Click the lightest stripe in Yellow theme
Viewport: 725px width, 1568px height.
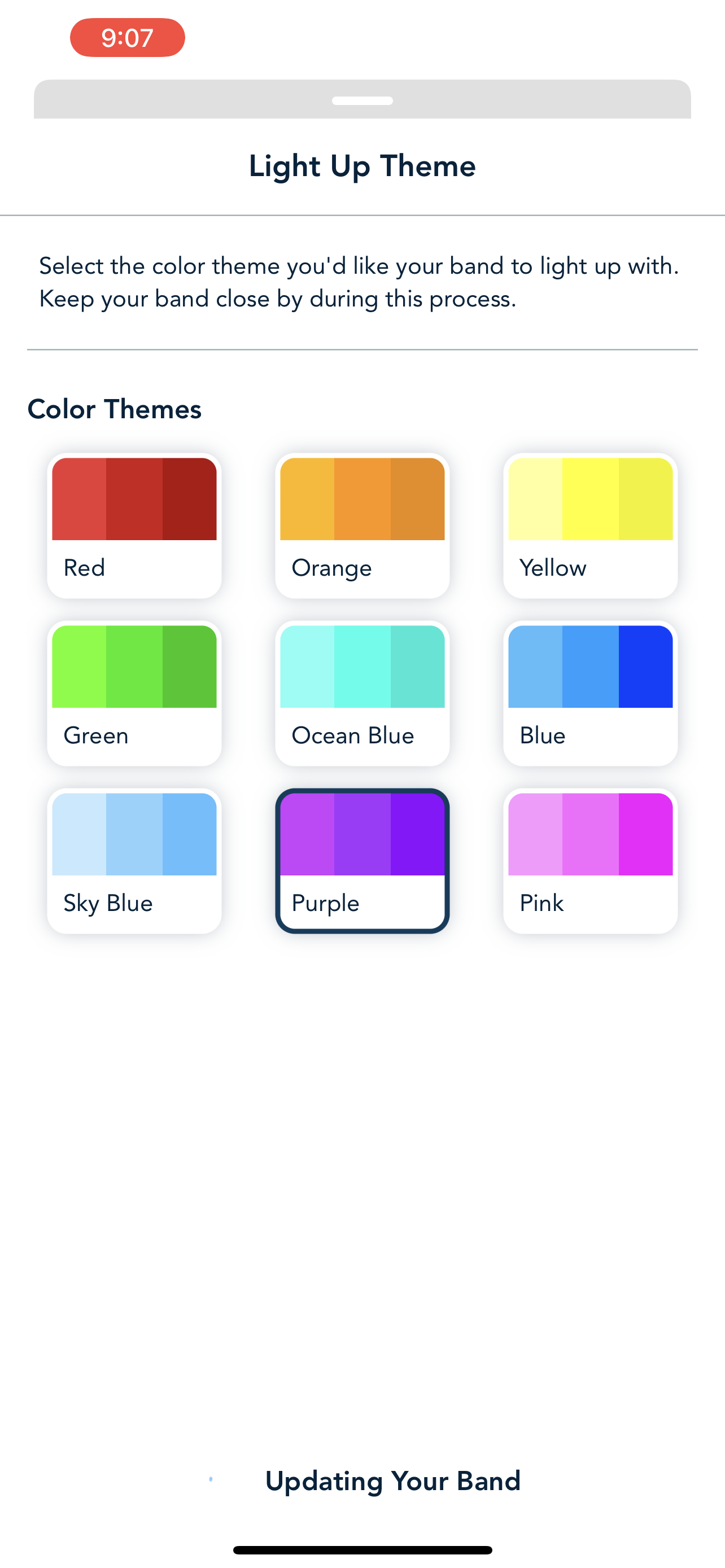coord(535,499)
